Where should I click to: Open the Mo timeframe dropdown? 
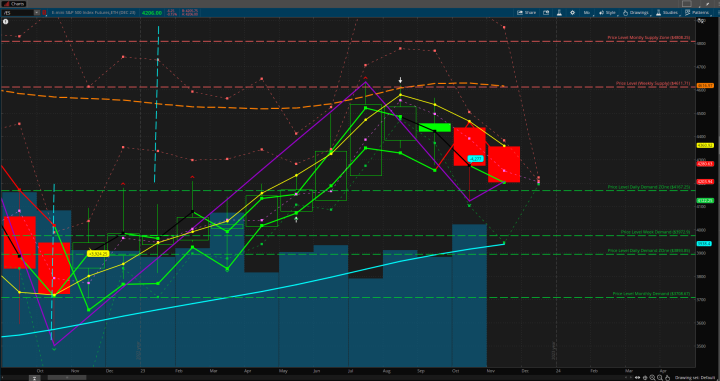[587, 13]
